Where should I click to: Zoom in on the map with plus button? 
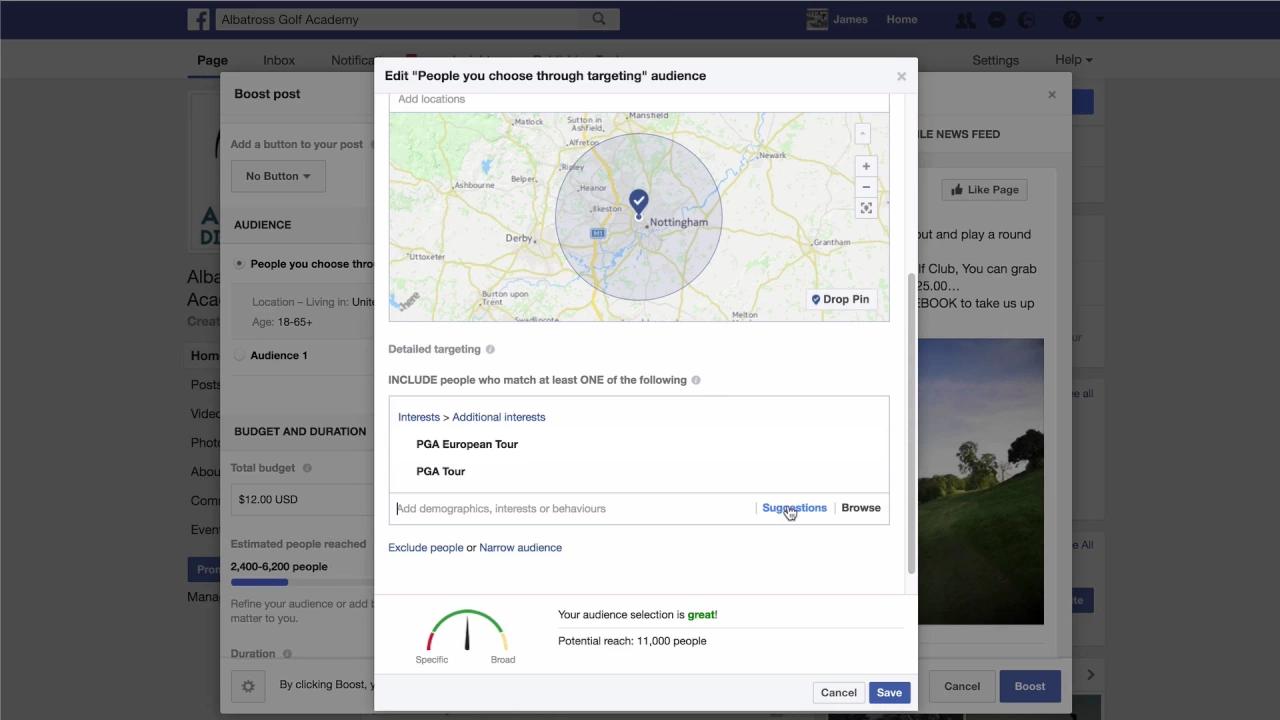tap(866, 166)
